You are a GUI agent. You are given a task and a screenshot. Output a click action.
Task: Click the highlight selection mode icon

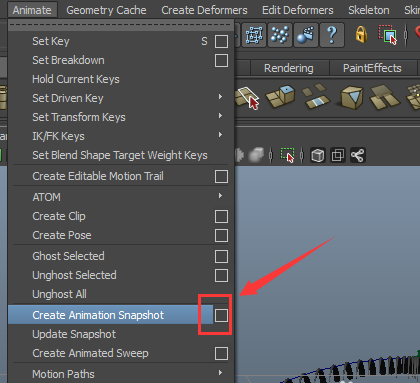point(388,35)
